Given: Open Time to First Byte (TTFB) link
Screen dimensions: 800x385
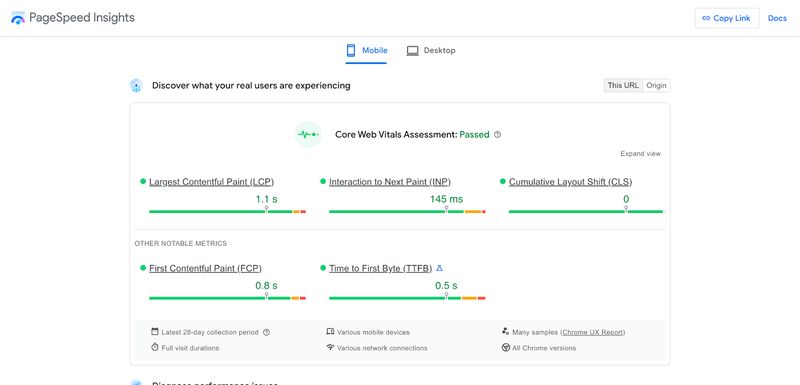Looking at the screenshot, I should (381, 268).
